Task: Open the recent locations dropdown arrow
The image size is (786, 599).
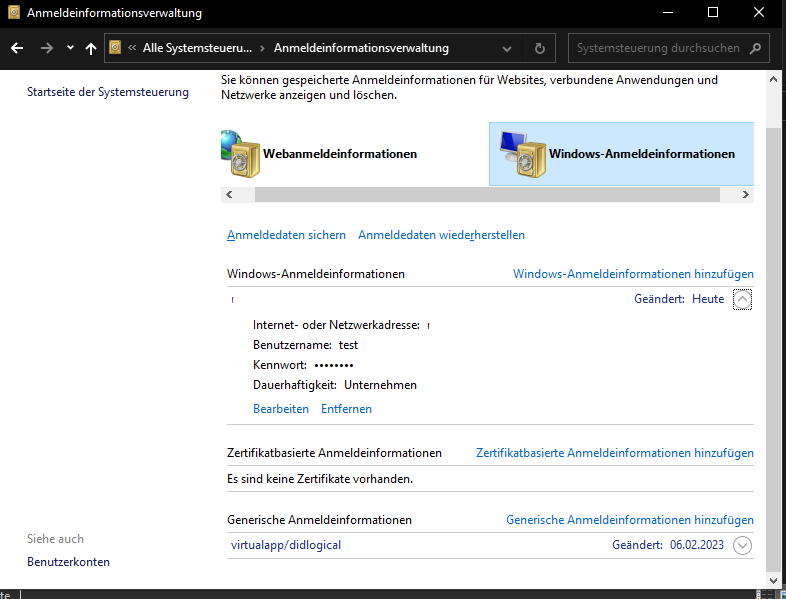Action: (x=70, y=48)
